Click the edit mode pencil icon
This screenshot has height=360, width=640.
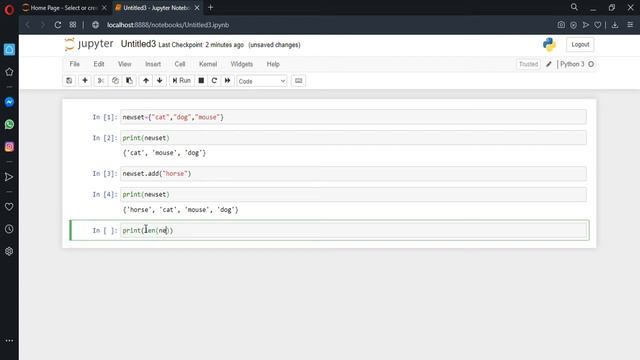(549, 64)
